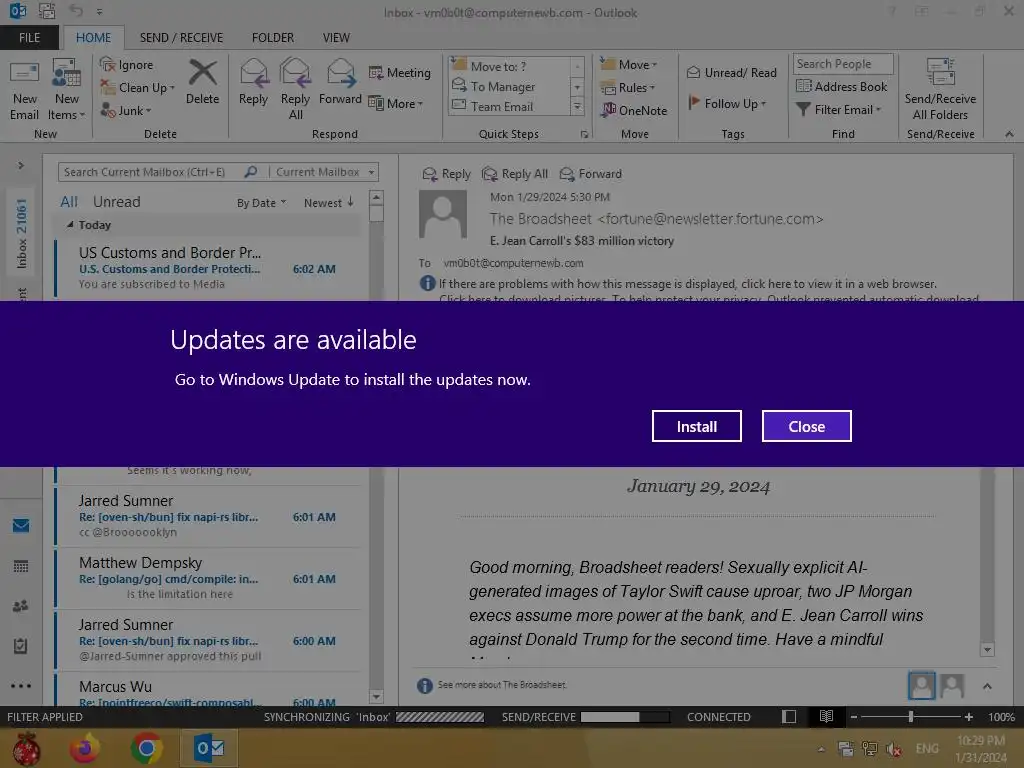Click the Delete icon in ribbon
This screenshot has width=1024, height=768.
[202, 82]
